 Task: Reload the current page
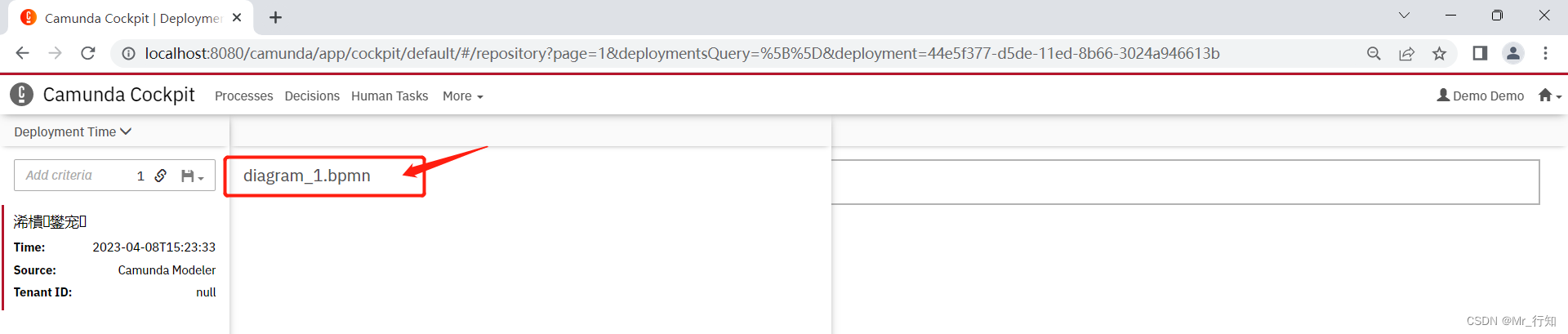click(88, 53)
